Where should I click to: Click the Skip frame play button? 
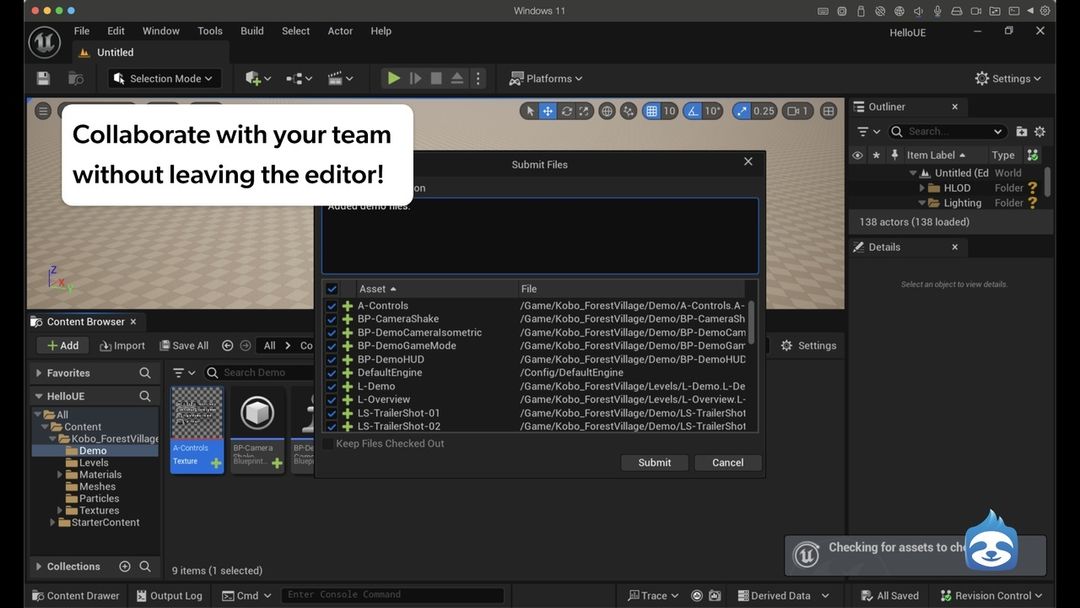point(415,78)
